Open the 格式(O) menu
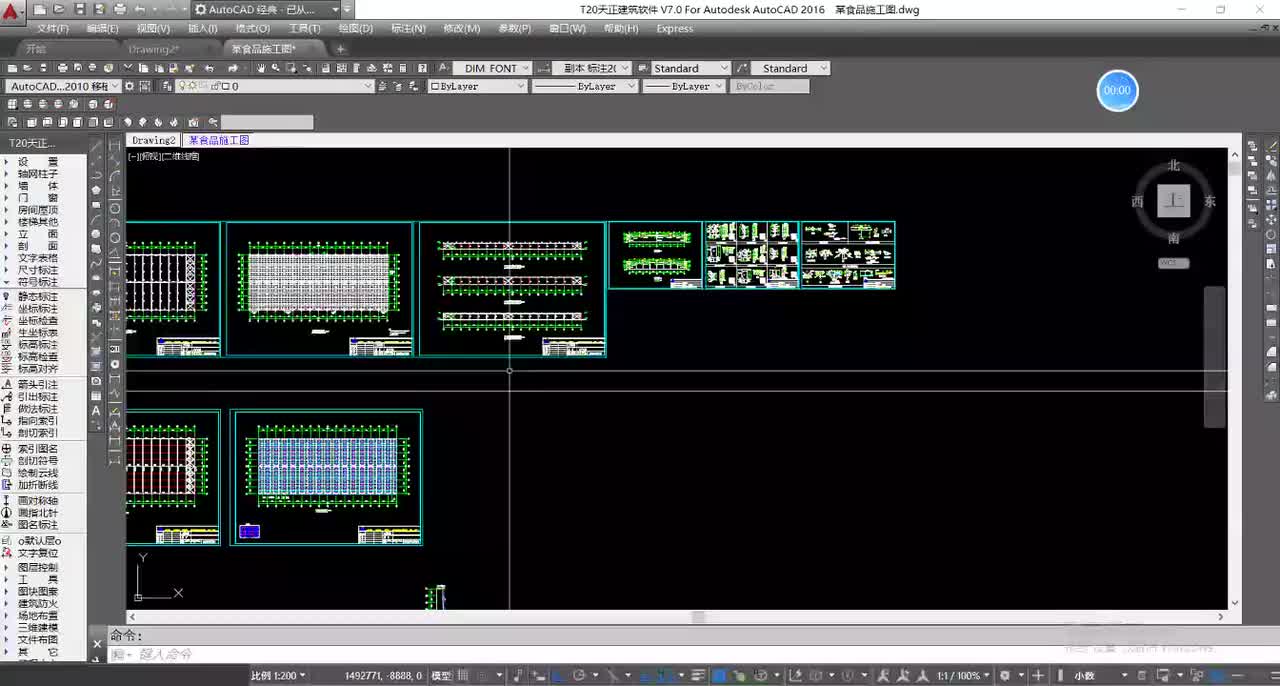Image resolution: width=1280 pixels, height=686 pixels. (x=253, y=28)
